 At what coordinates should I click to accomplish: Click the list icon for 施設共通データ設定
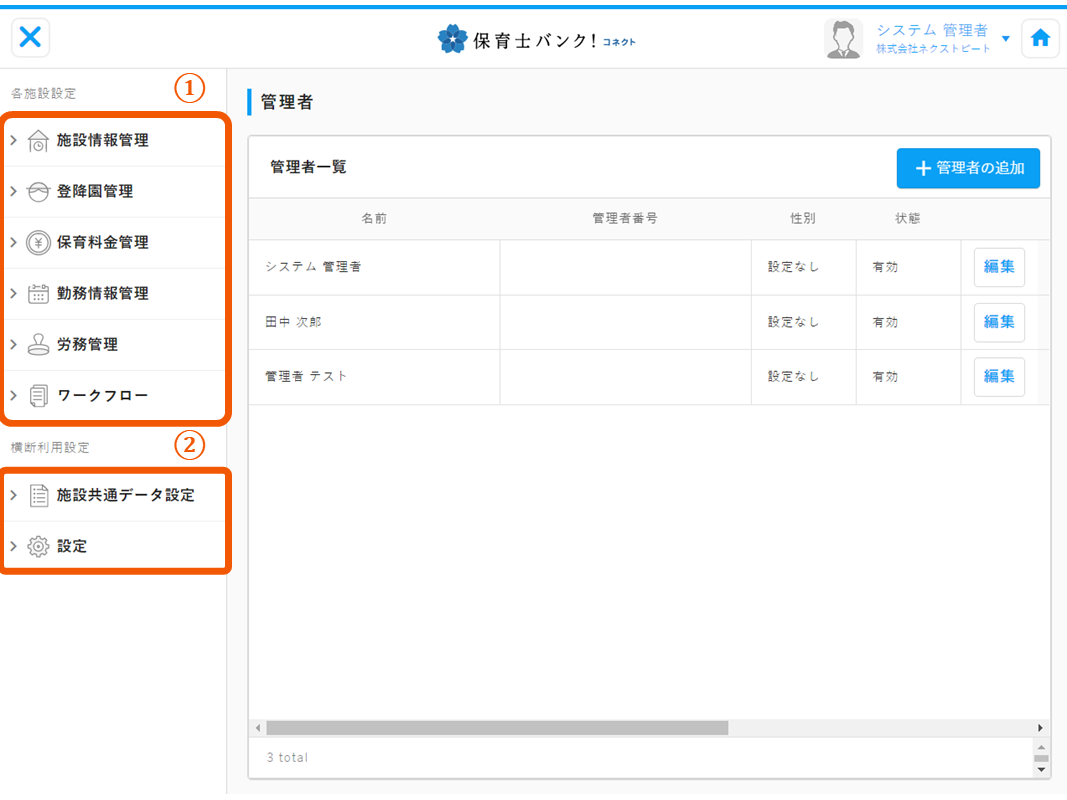click(38, 495)
